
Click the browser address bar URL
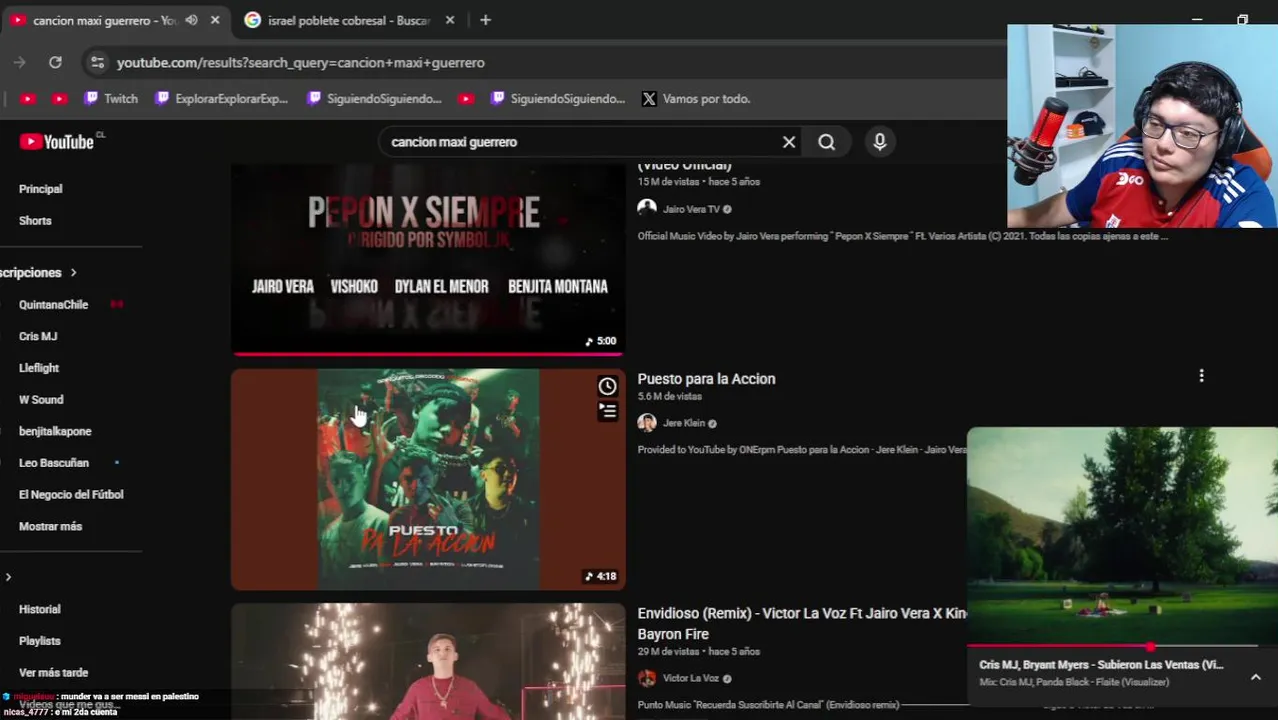pos(300,62)
